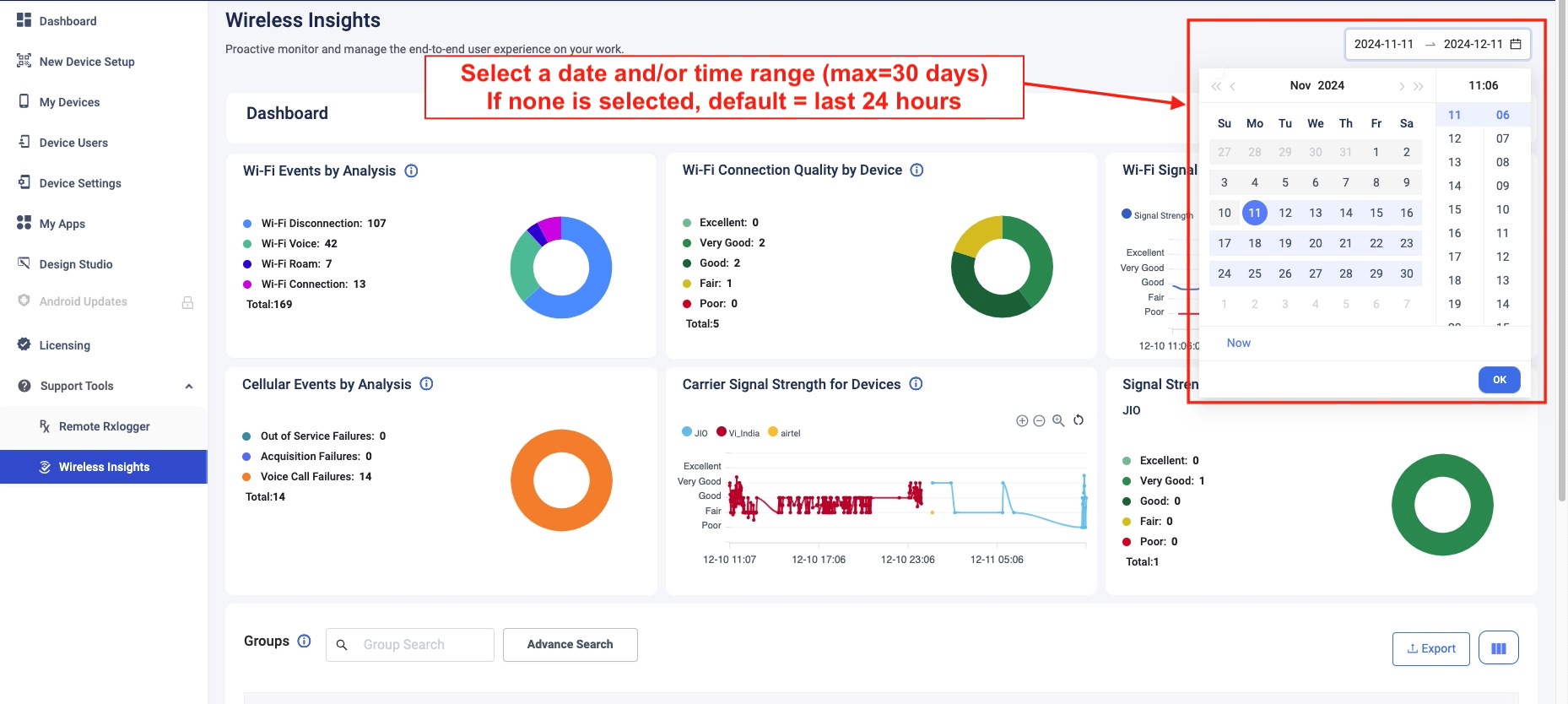This screenshot has width=1568, height=704.
Task: Click the Group Search input field
Action: [x=420, y=645]
